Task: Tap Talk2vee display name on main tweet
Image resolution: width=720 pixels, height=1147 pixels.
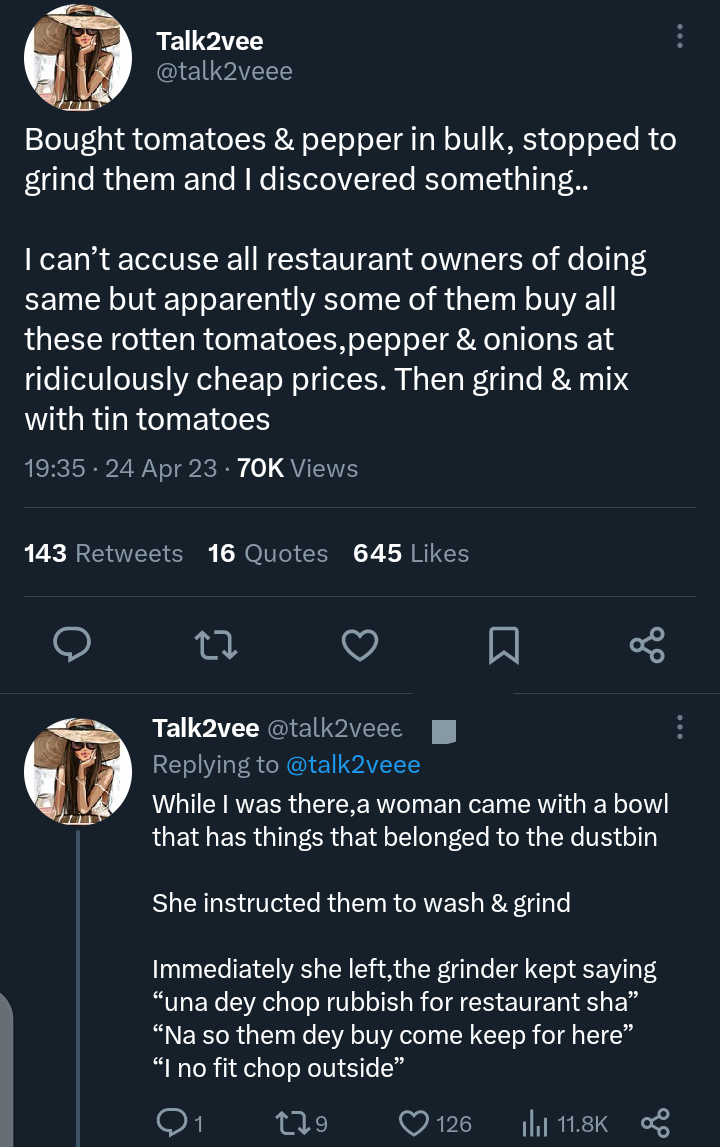Action: (x=210, y=41)
